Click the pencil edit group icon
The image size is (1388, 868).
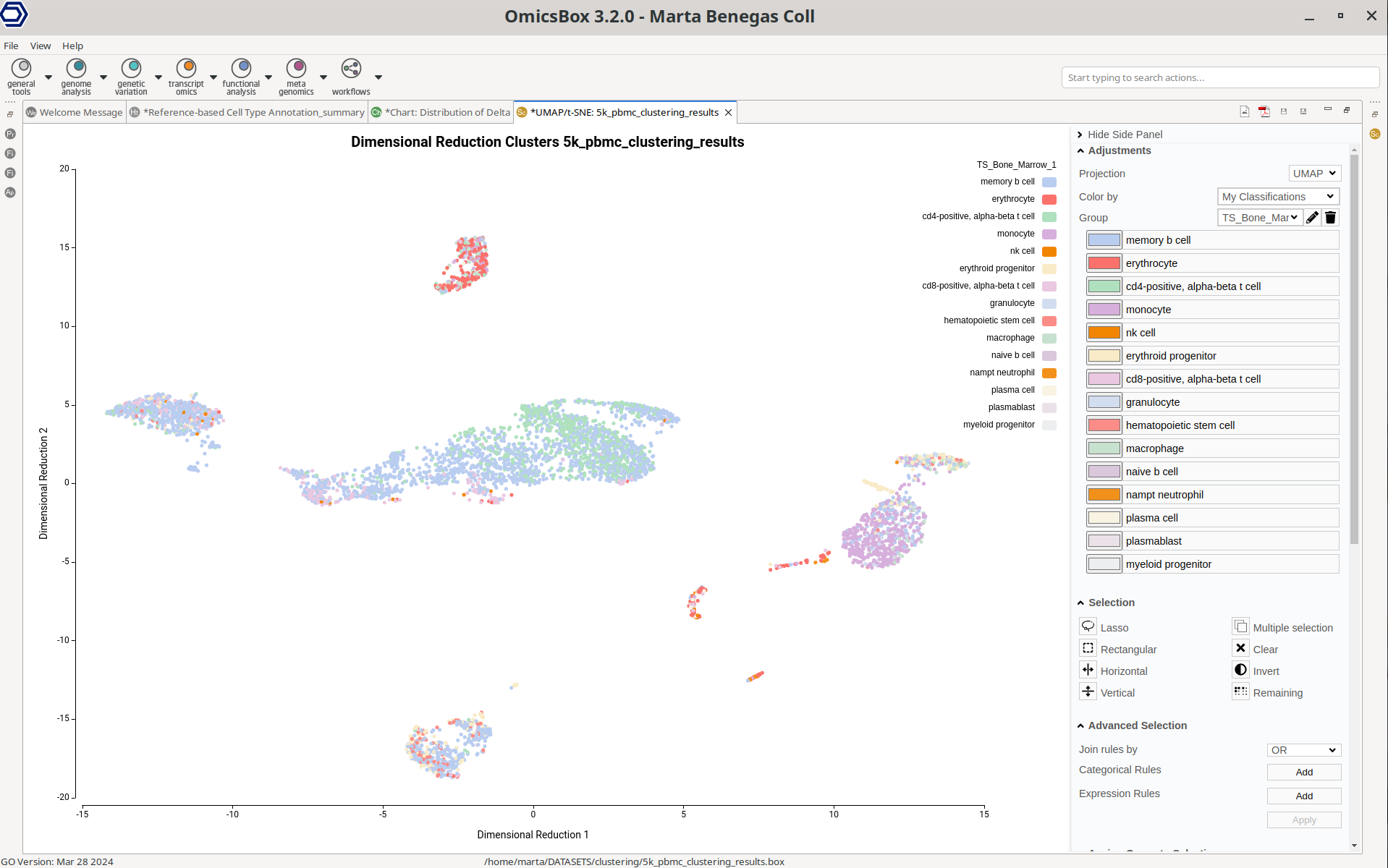(x=1312, y=218)
